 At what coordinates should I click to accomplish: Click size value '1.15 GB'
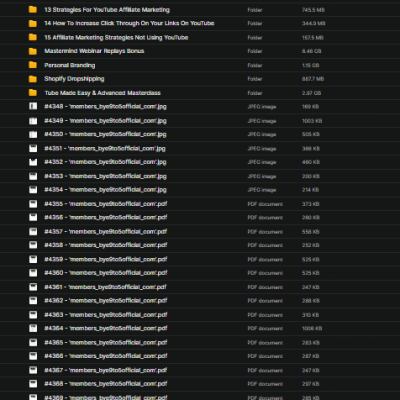click(x=311, y=65)
